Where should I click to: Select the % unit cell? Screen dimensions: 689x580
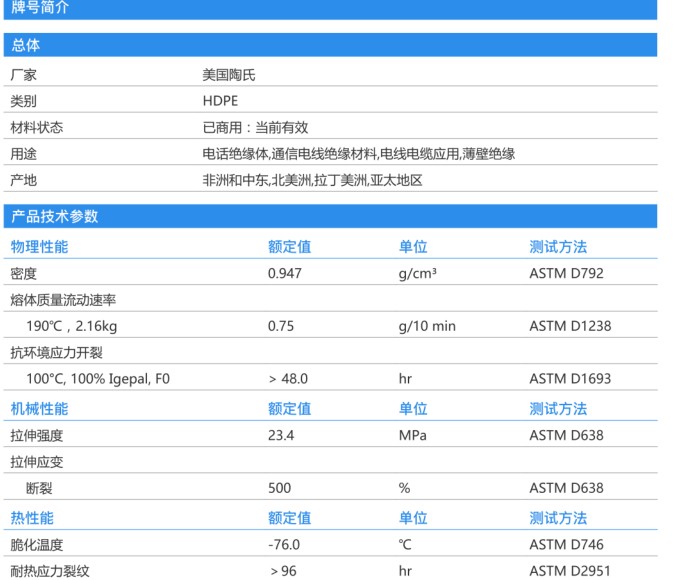click(404, 488)
